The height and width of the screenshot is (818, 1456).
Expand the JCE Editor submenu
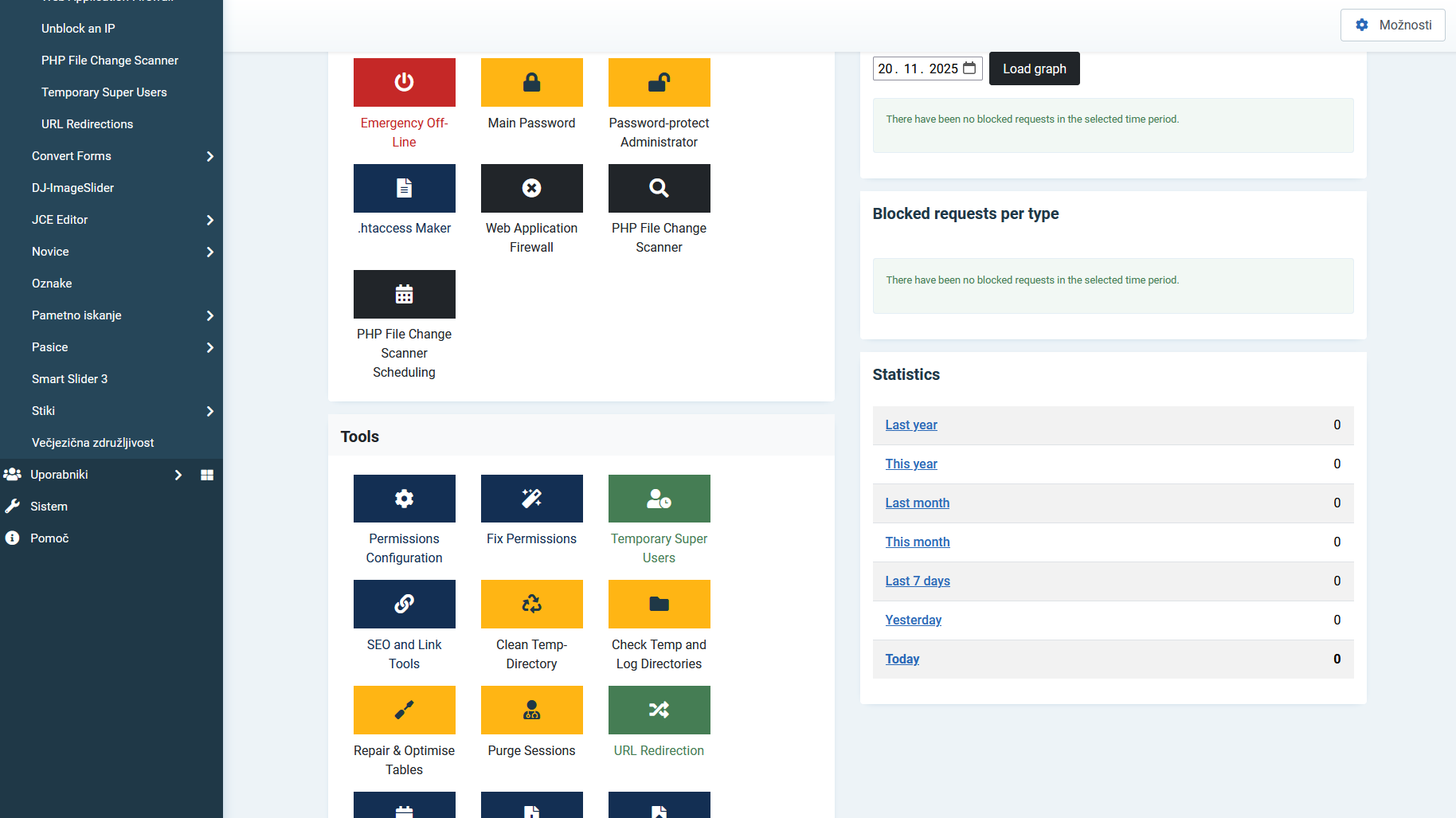tap(209, 220)
